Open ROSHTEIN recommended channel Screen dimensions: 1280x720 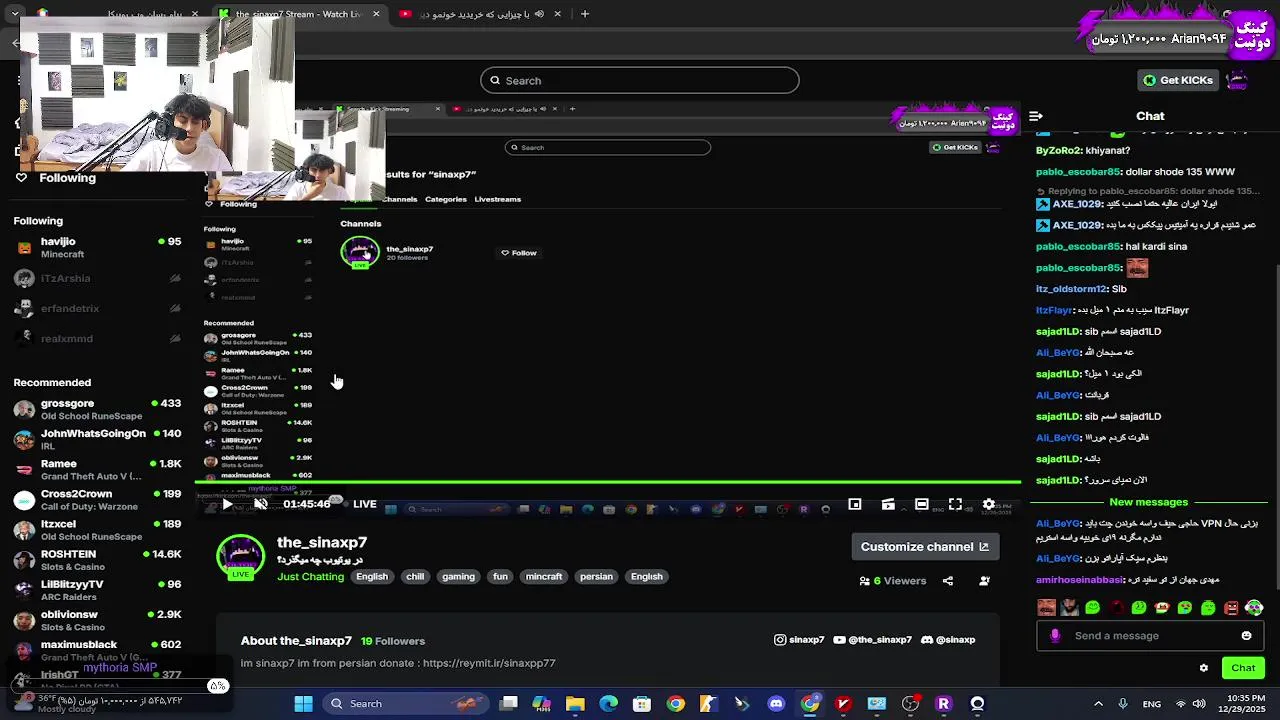click(x=97, y=560)
